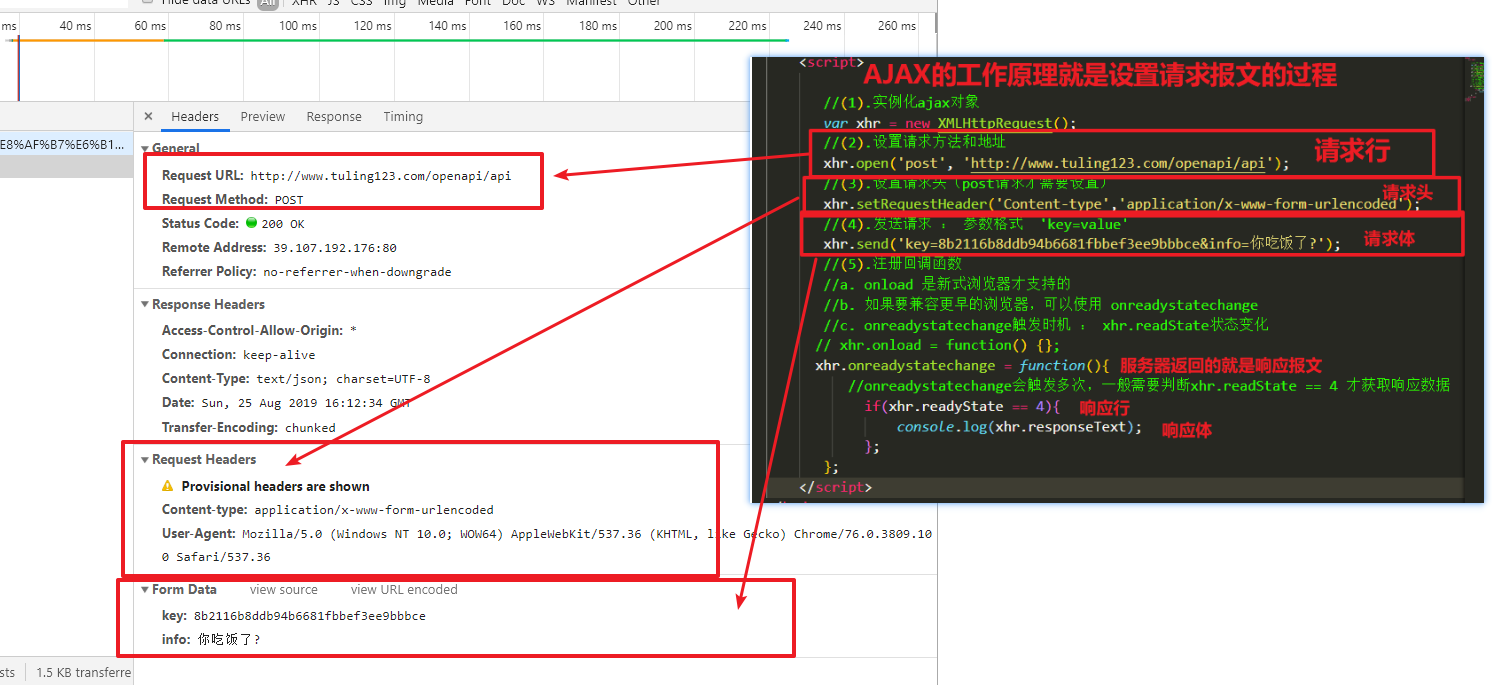Click the Request URL value text
Viewport: 1493px width, 685px height.
[x=380, y=176]
